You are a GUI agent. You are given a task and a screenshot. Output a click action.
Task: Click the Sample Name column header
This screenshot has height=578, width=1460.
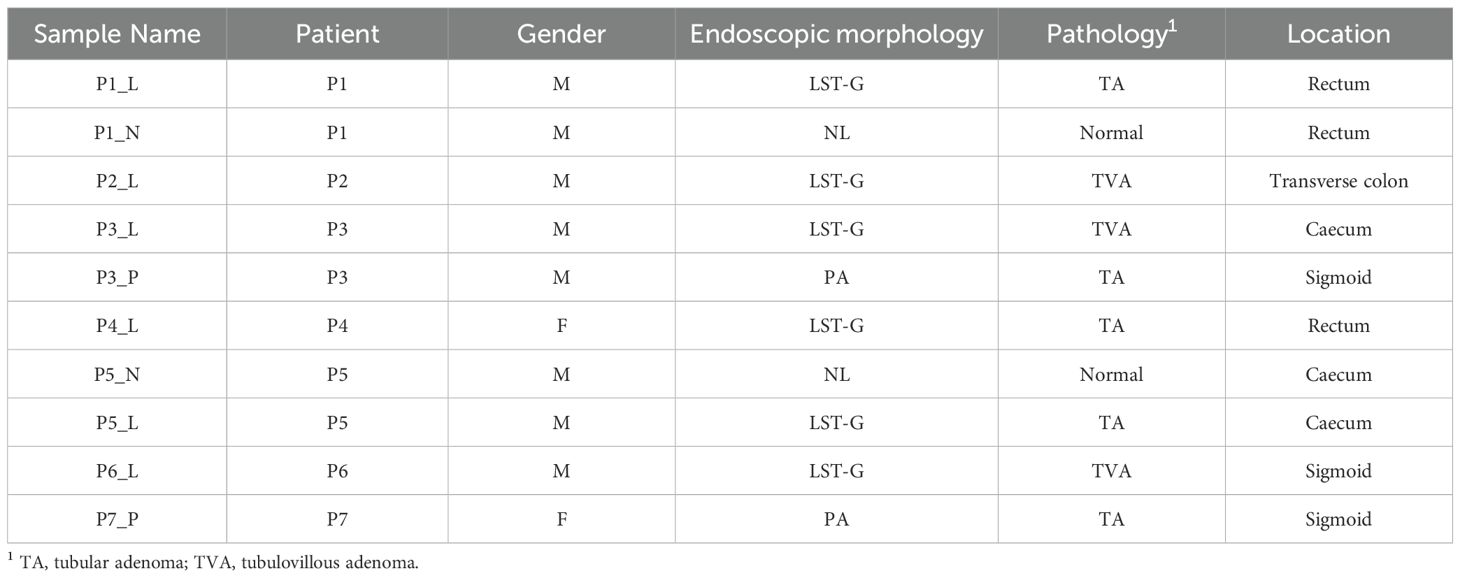tap(117, 34)
